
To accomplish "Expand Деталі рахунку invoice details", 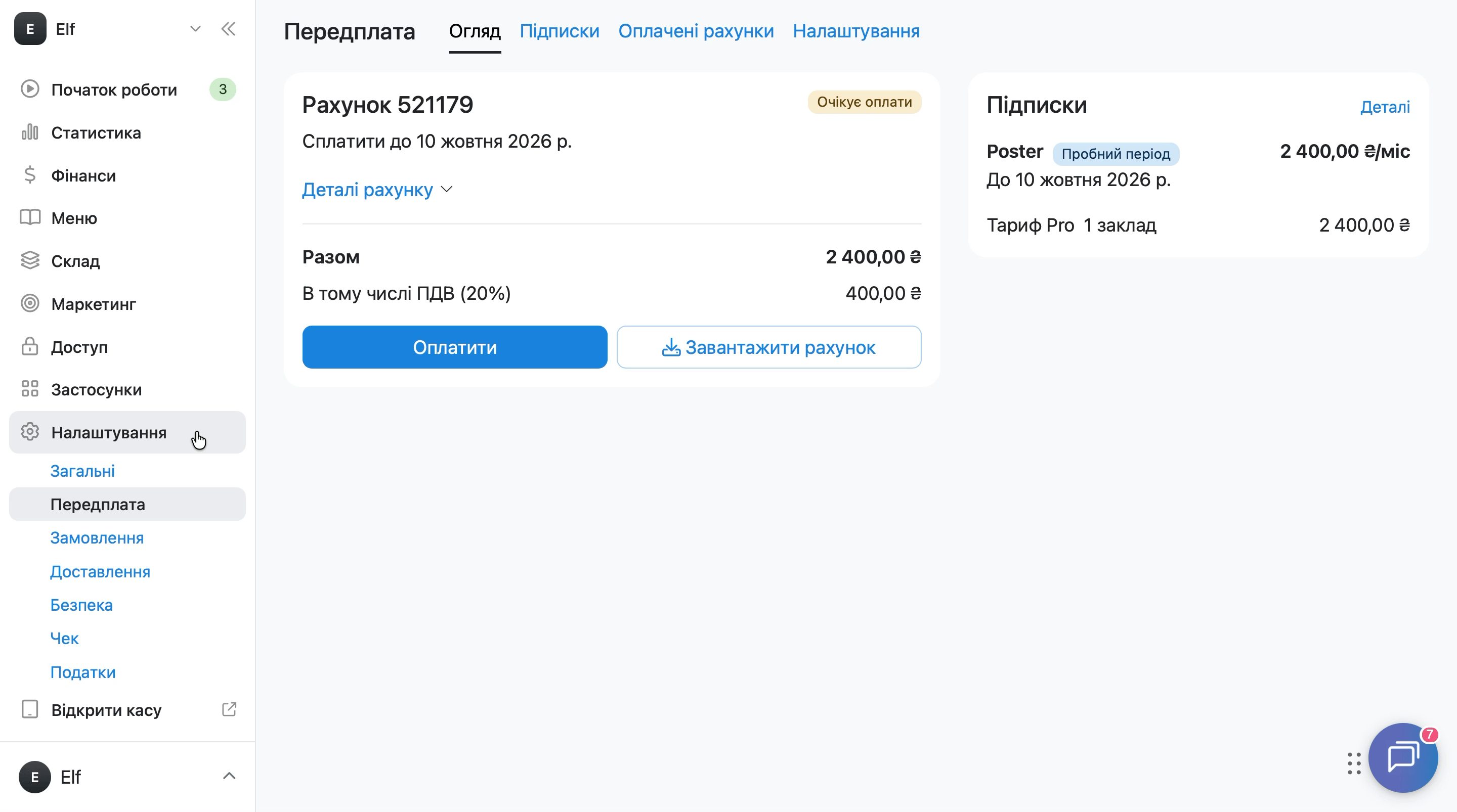I will click(377, 190).
